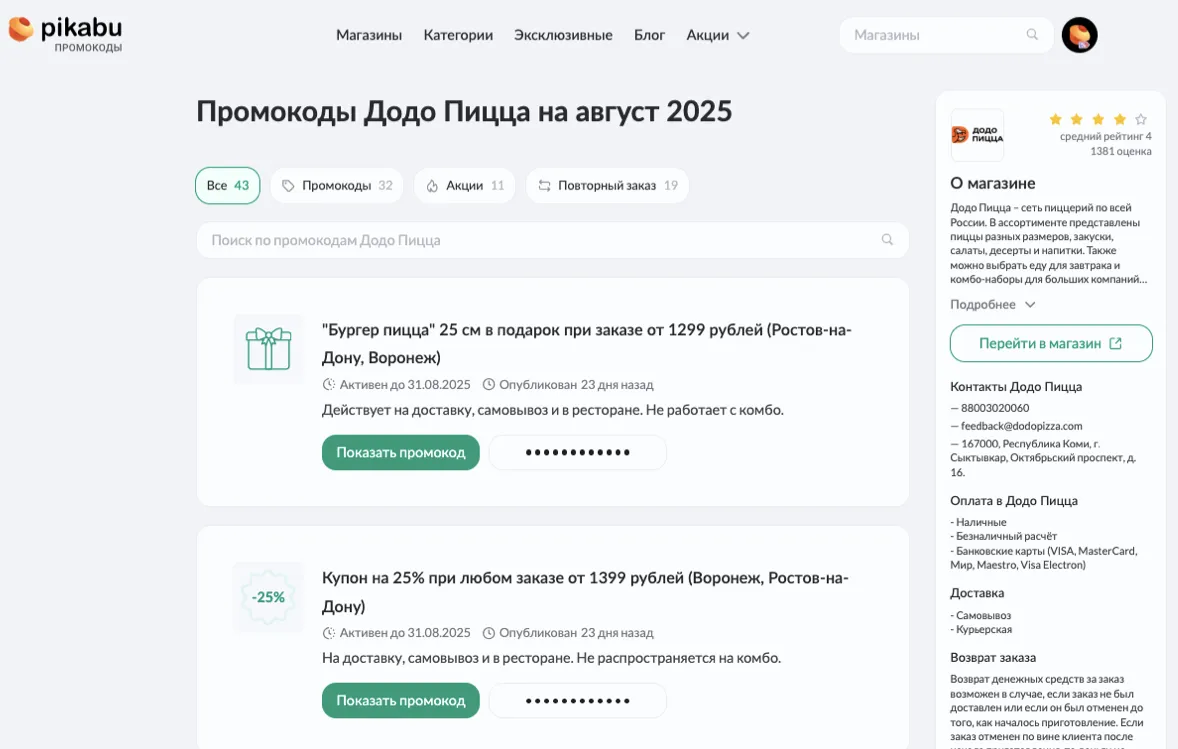Image resolution: width=1178 pixels, height=749 pixels.
Task: Click the Доставка heading in the sidebar
Action: coord(977,593)
